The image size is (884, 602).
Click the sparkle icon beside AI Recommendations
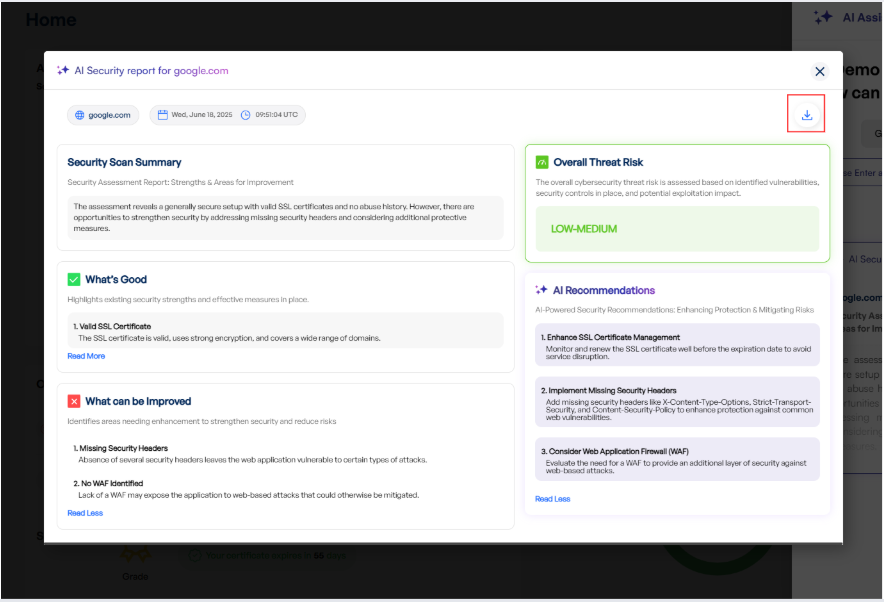542,290
